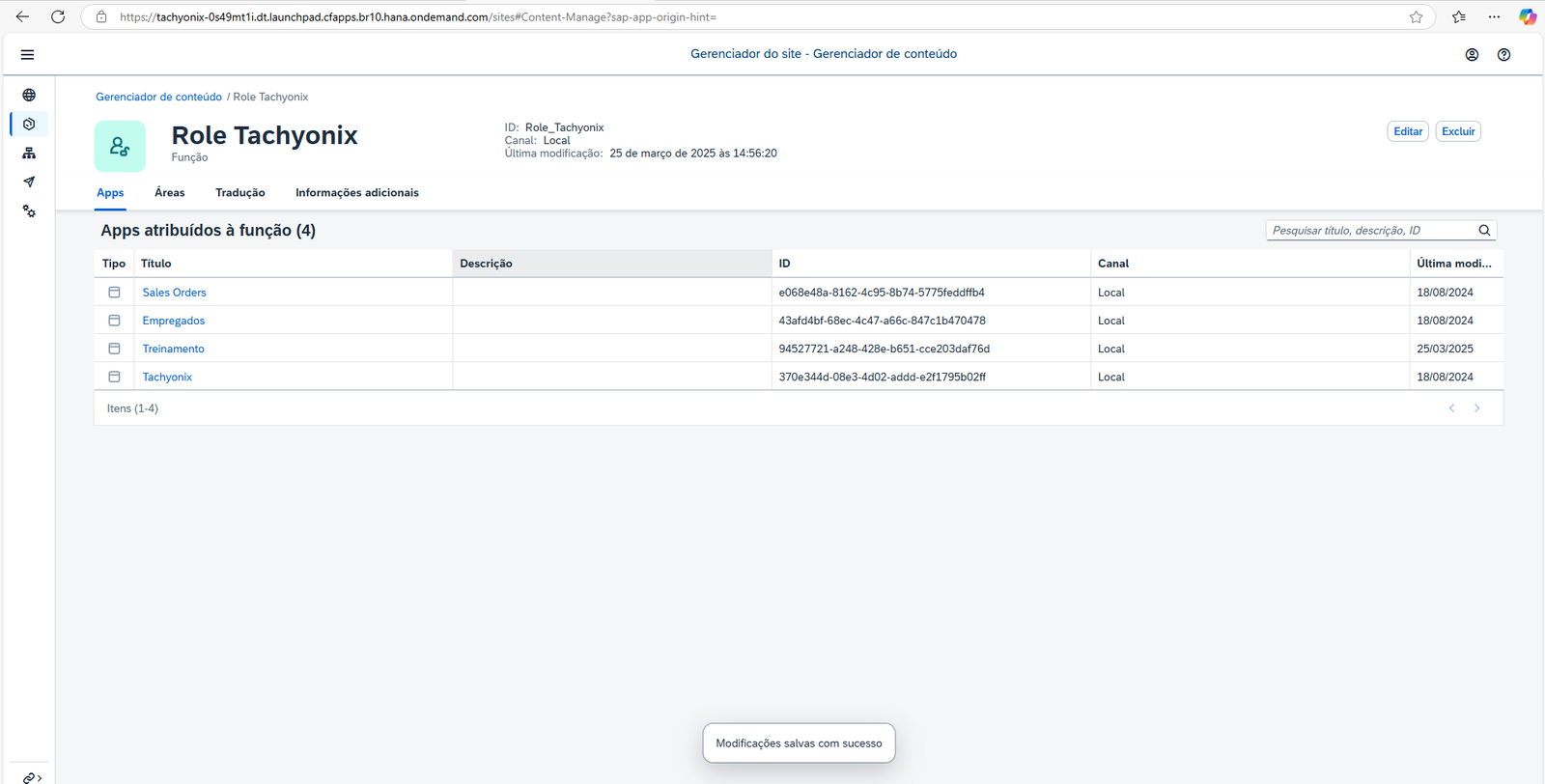Open the paper plane icon in sidebar

pos(29,182)
